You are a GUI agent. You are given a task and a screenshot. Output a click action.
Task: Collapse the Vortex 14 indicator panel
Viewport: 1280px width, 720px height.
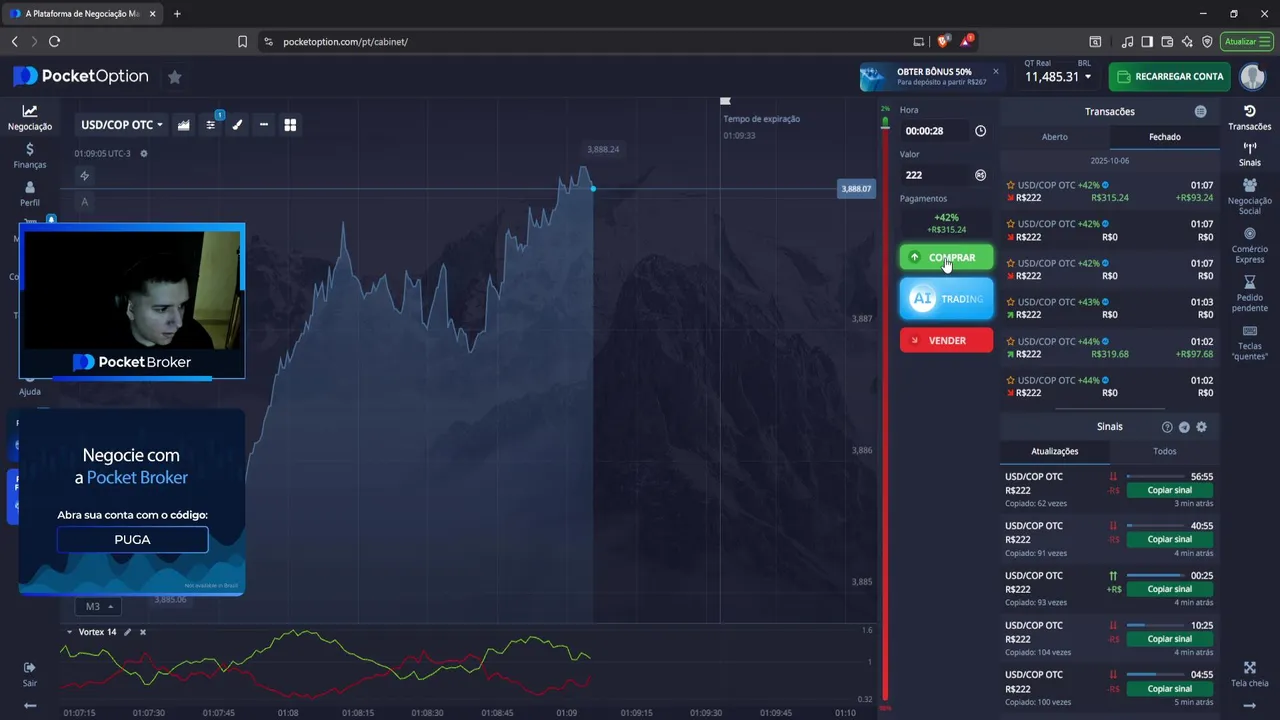(x=69, y=632)
